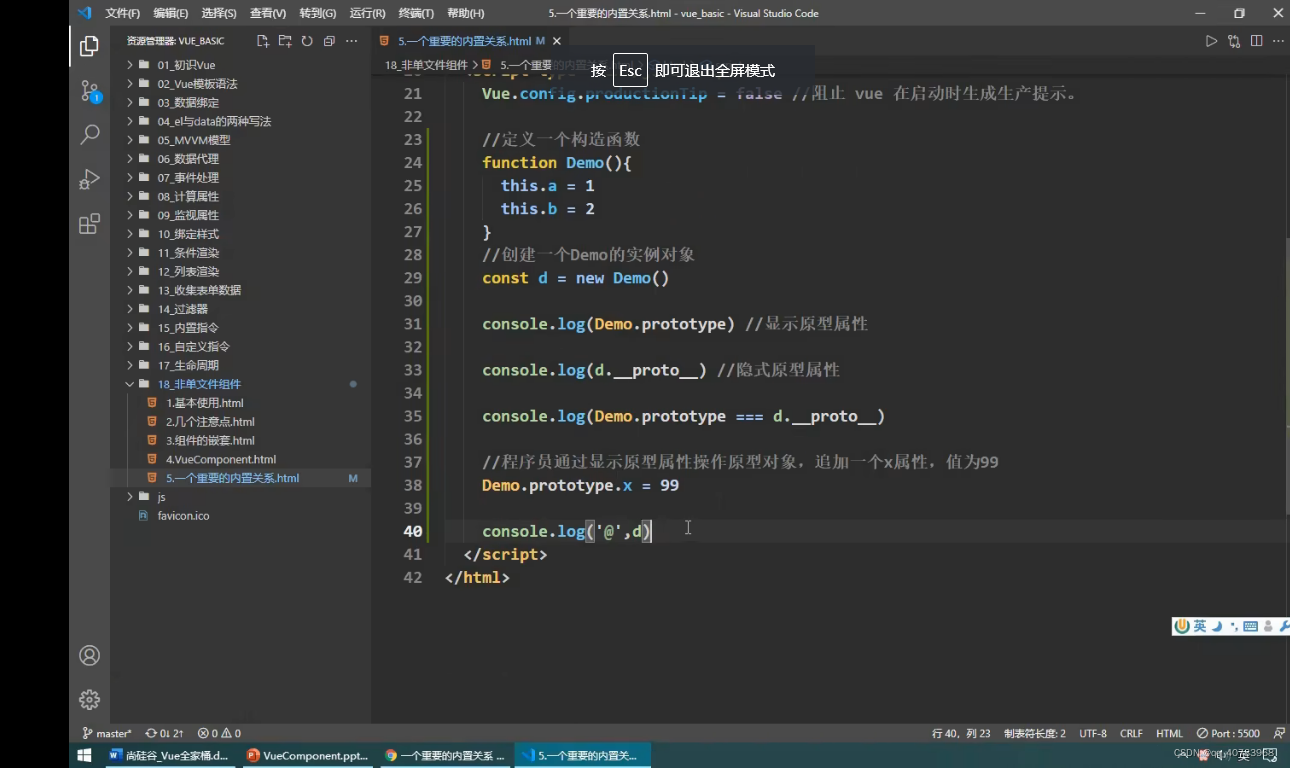Open the 转到(G) menu
This screenshot has width=1290, height=768.
pos(318,13)
